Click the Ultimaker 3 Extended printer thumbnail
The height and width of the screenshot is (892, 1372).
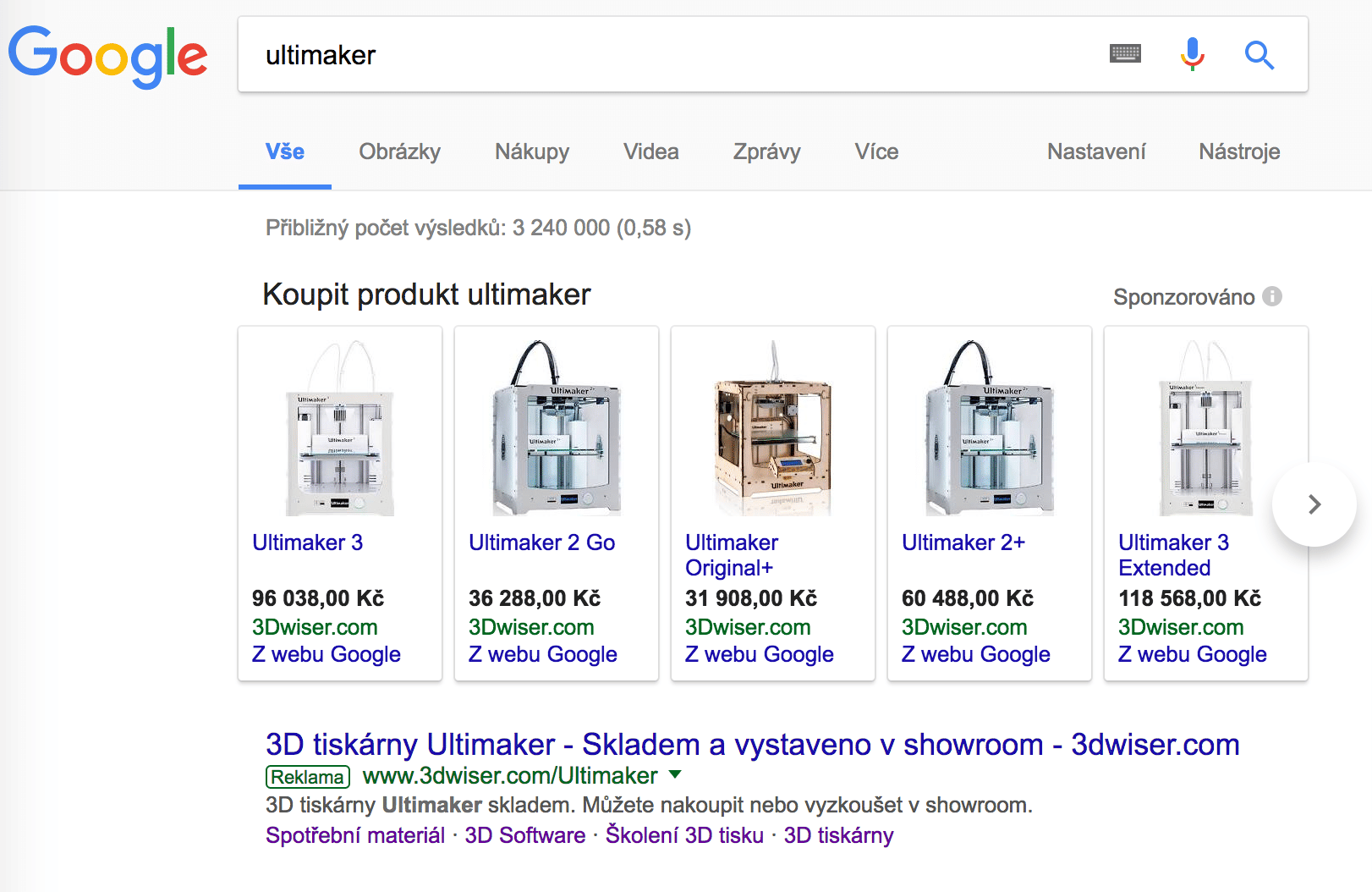tap(1206, 430)
